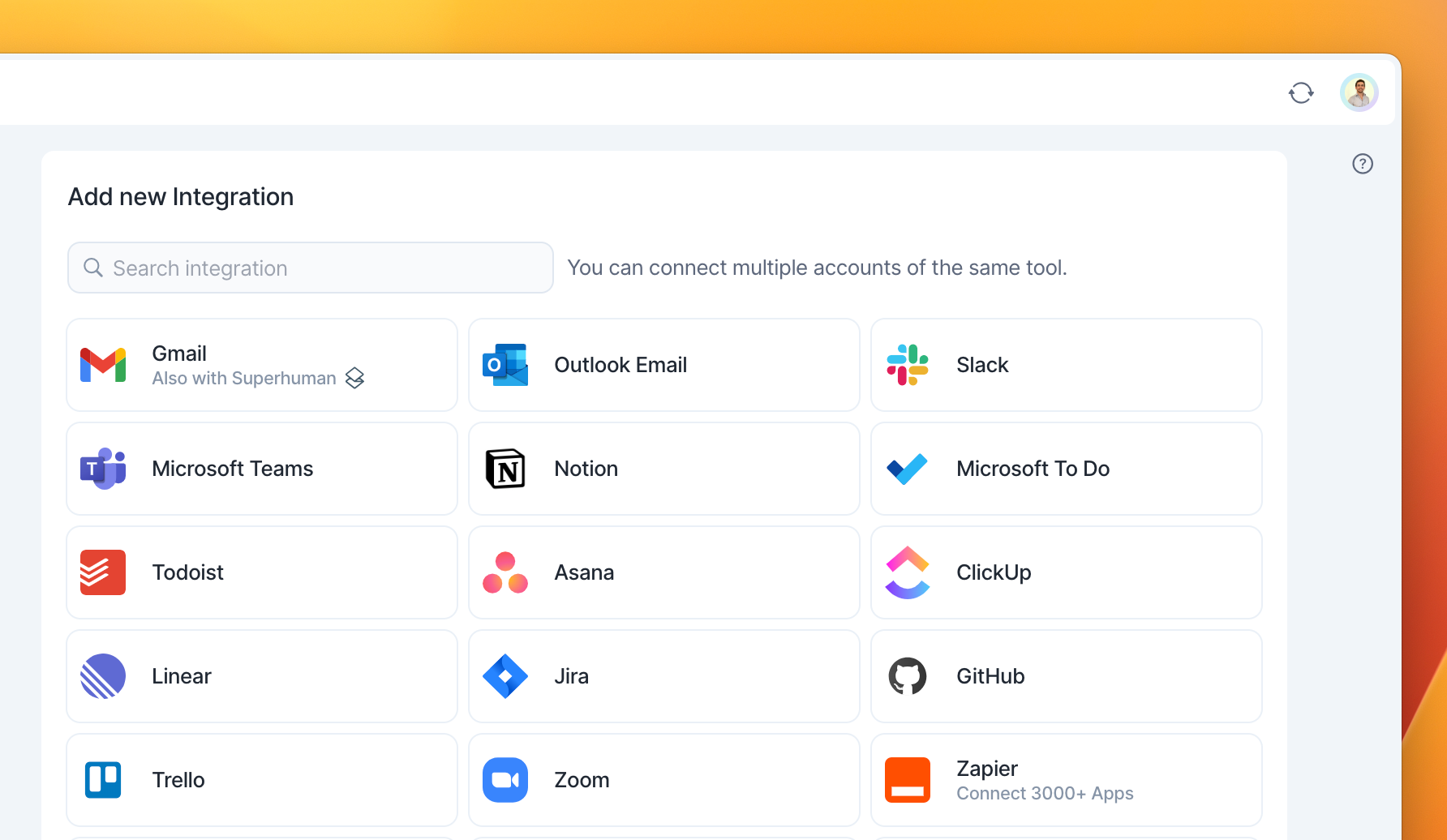Select the Microsoft To Do card

(x=1066, y=469)
